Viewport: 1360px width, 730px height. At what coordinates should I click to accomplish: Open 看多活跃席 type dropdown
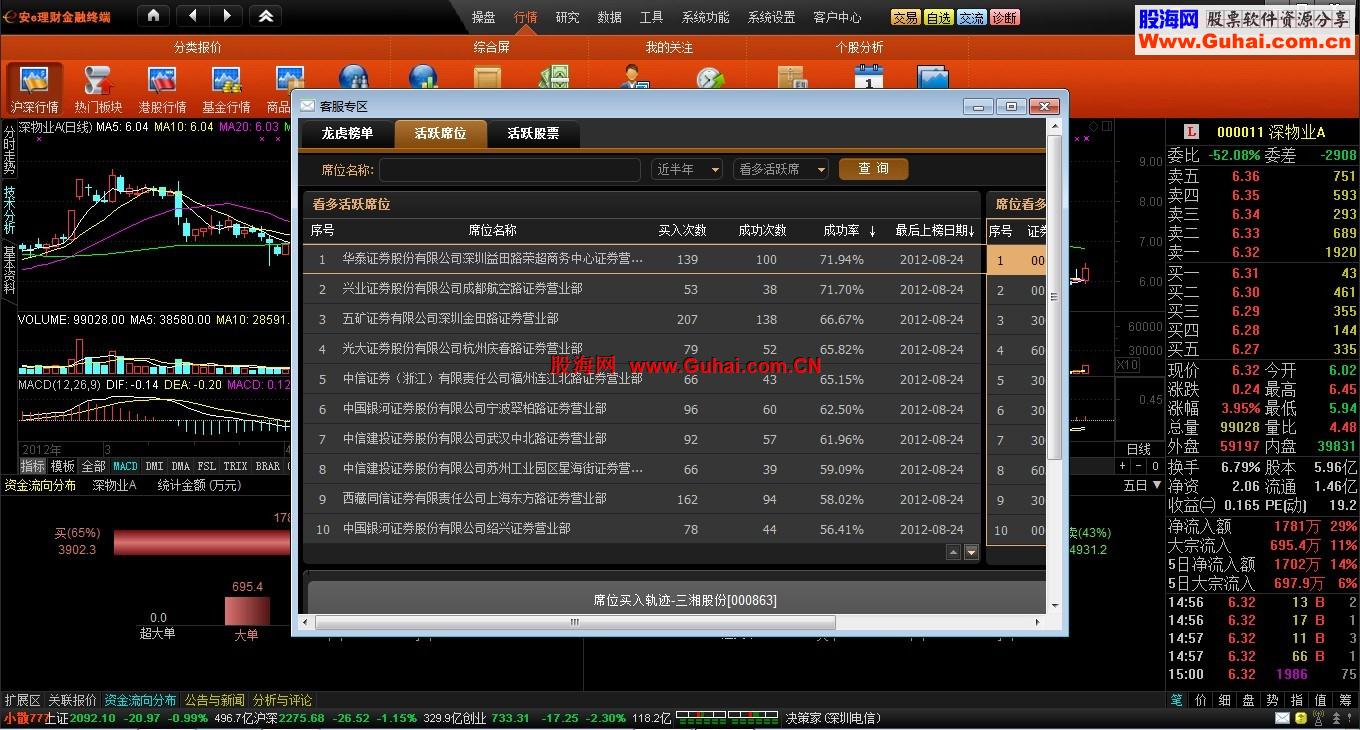[x=781, y=169]
